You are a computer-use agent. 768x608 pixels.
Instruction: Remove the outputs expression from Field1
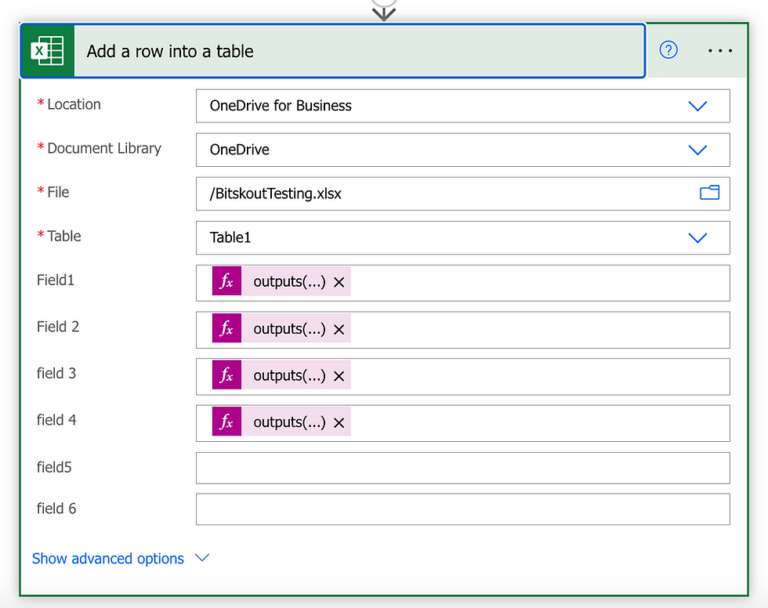tap(339, 282)
